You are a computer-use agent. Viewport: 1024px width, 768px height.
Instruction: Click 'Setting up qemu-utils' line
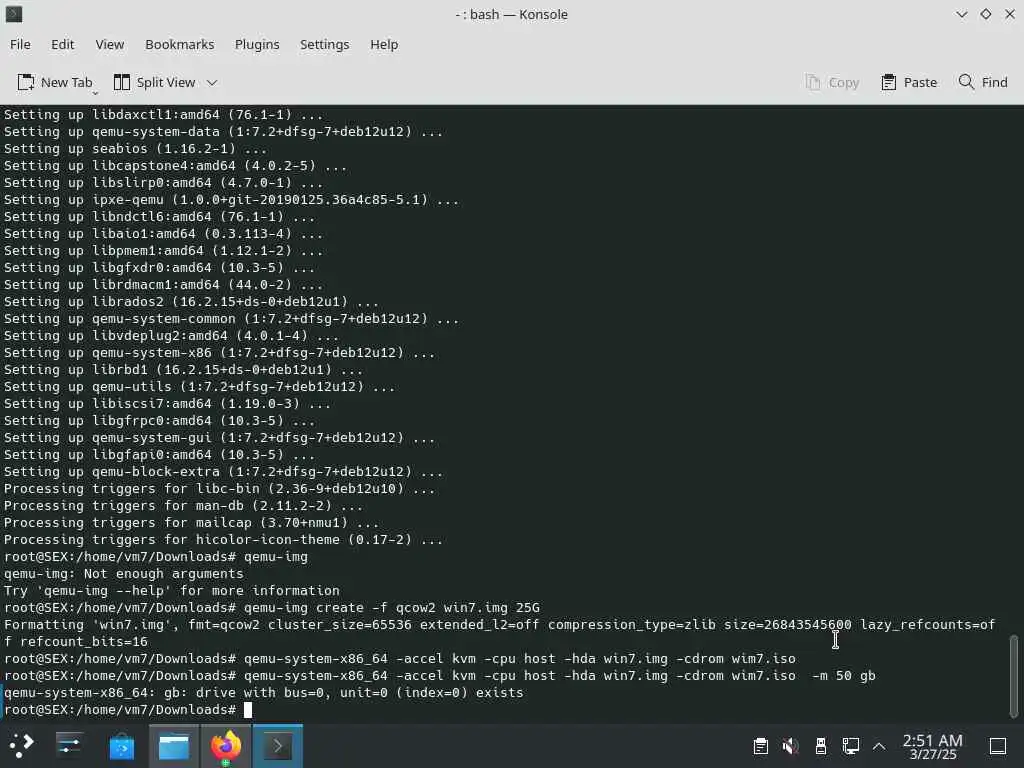coord(199,386)
